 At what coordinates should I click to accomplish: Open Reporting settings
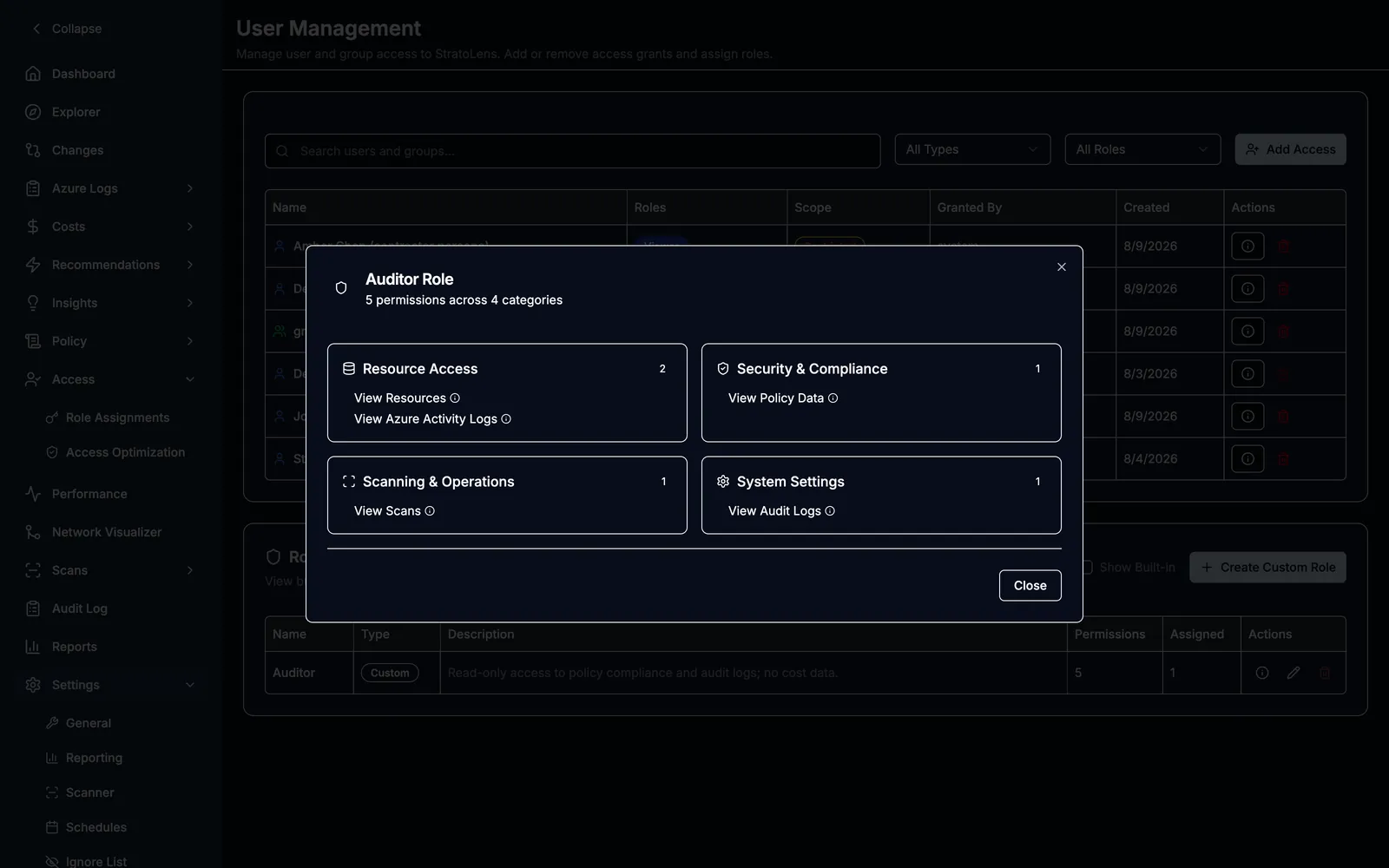[x=94, y=758]
